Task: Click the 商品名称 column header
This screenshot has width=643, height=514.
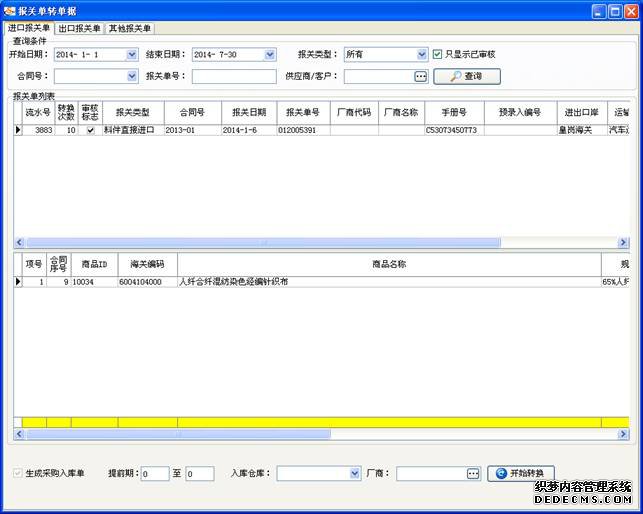Action: tap(389, 264)
